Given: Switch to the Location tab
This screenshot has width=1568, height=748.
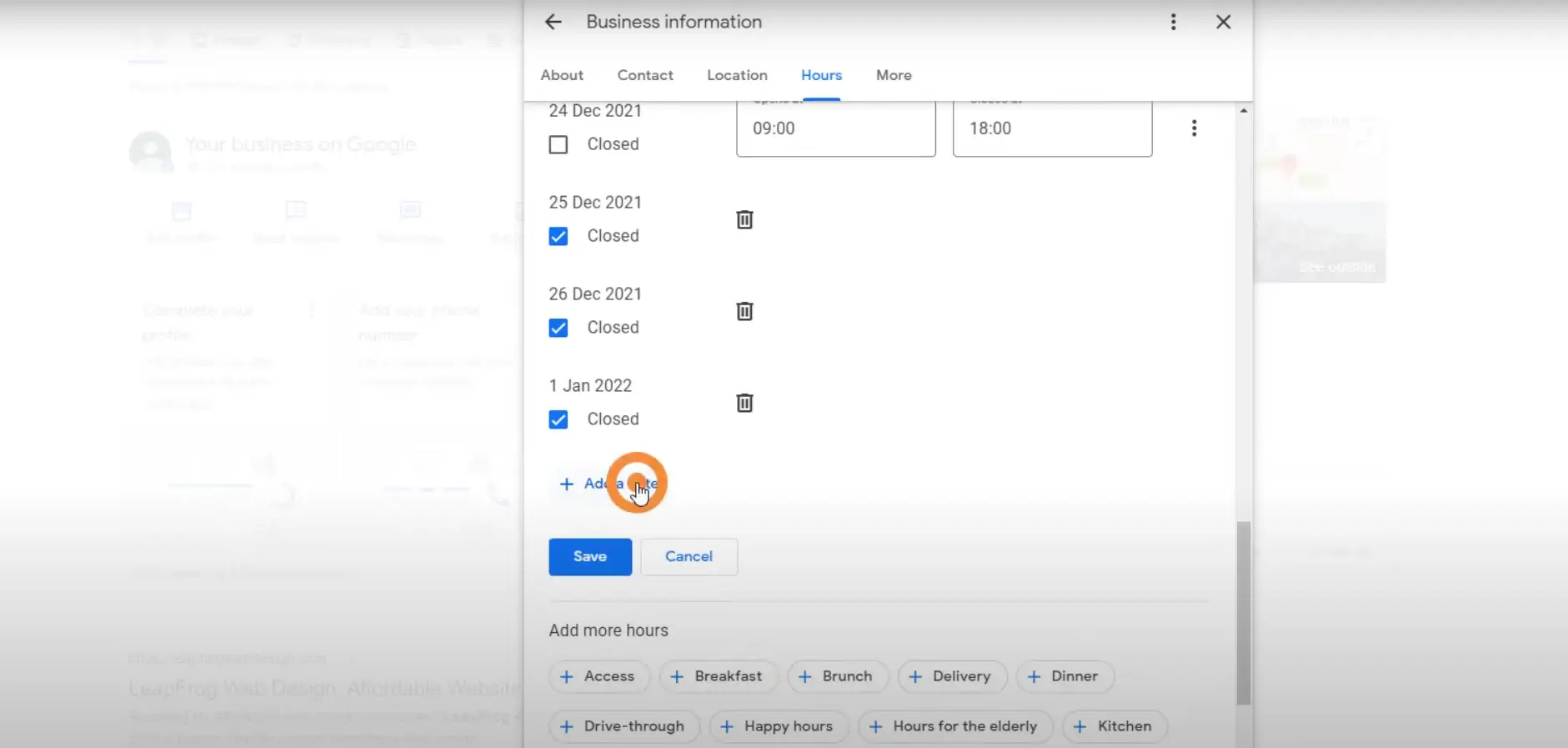Looking at the screenshot, I should tap(737, 75).
